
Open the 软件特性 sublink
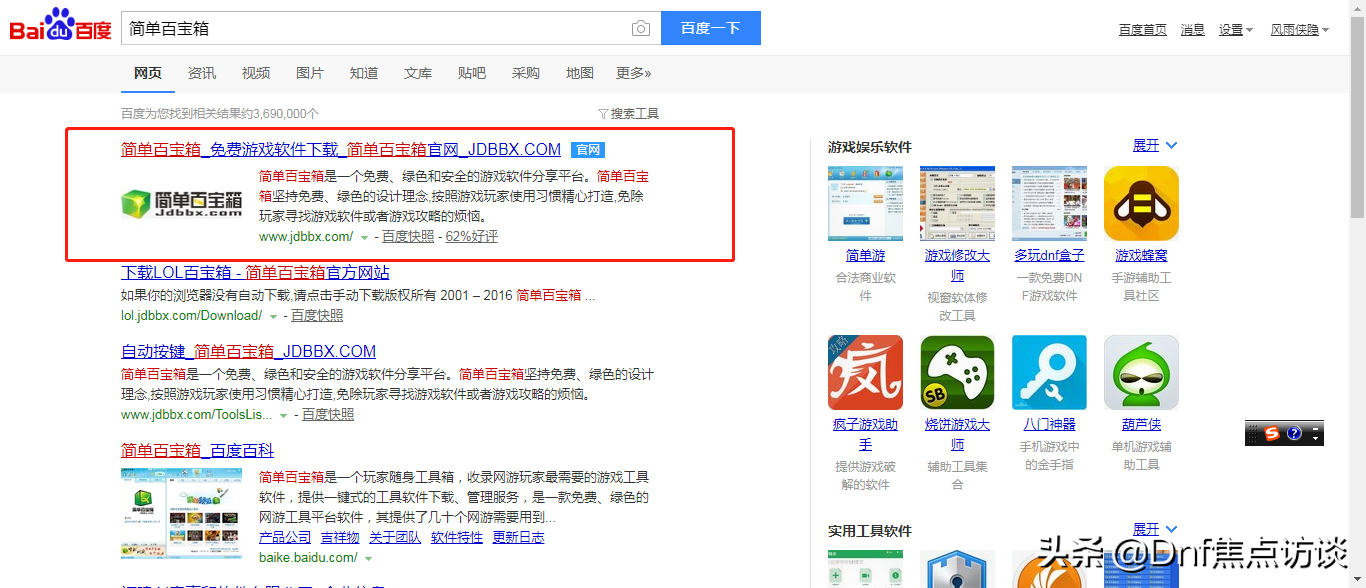[x=457, y=538]
